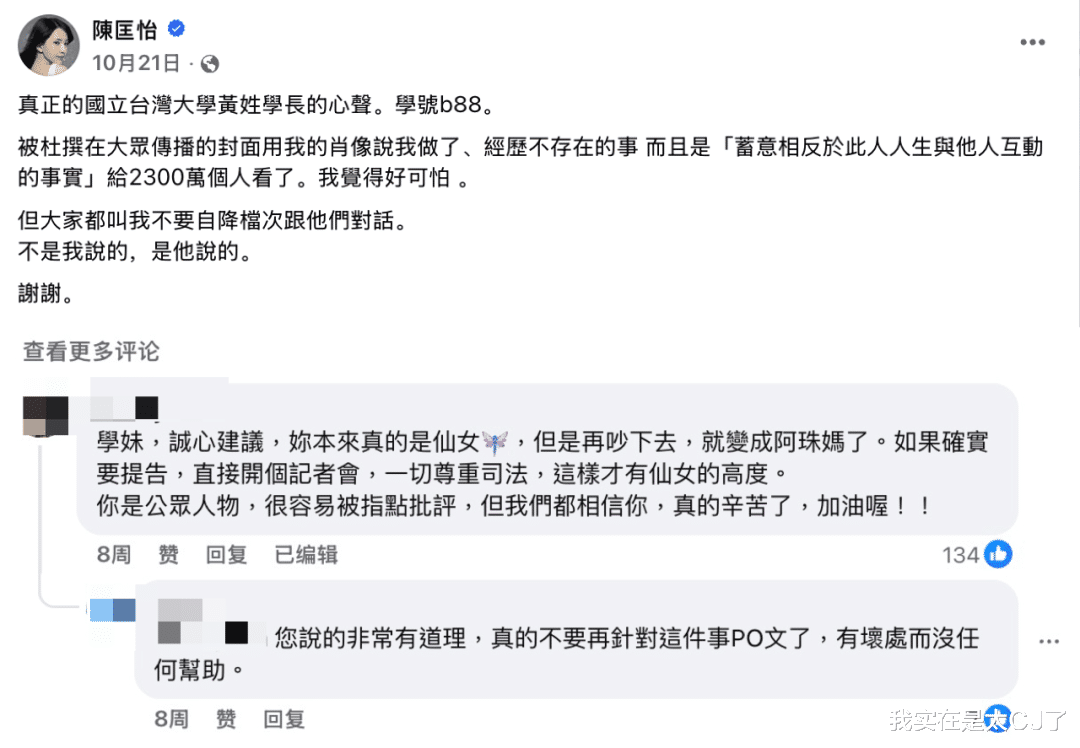
Task: Expand 查看更多评论 to load more comments
Action: pyautogui.click(x=91, y=351)
